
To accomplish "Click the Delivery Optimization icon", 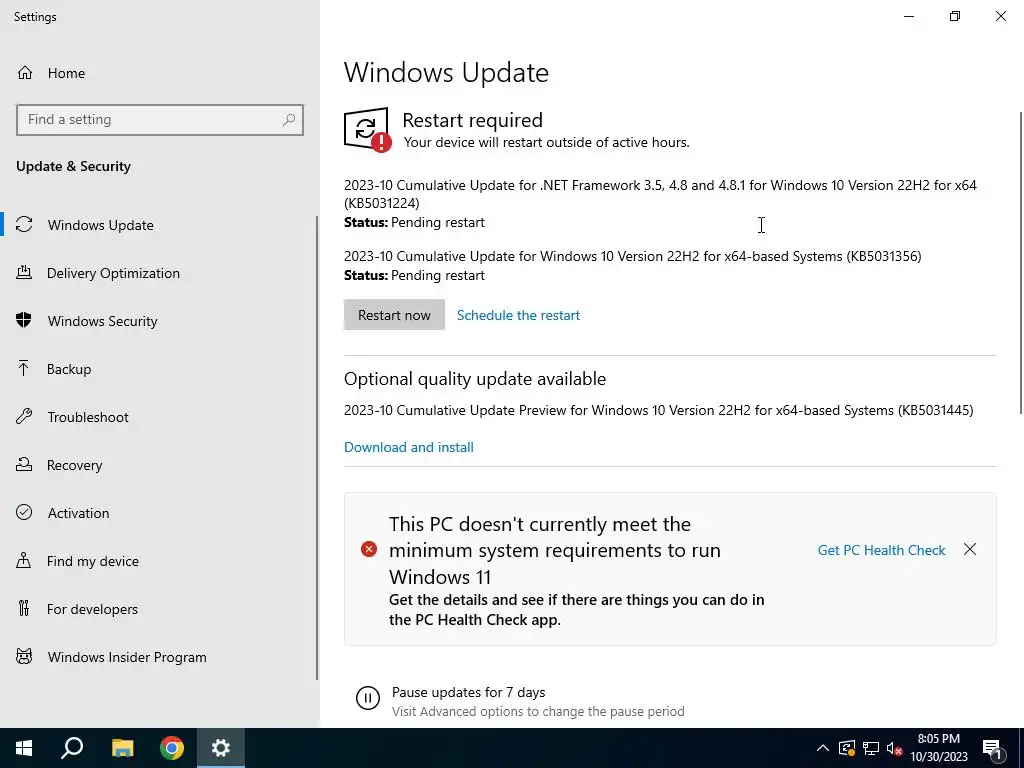I will (x=24, y=272).
